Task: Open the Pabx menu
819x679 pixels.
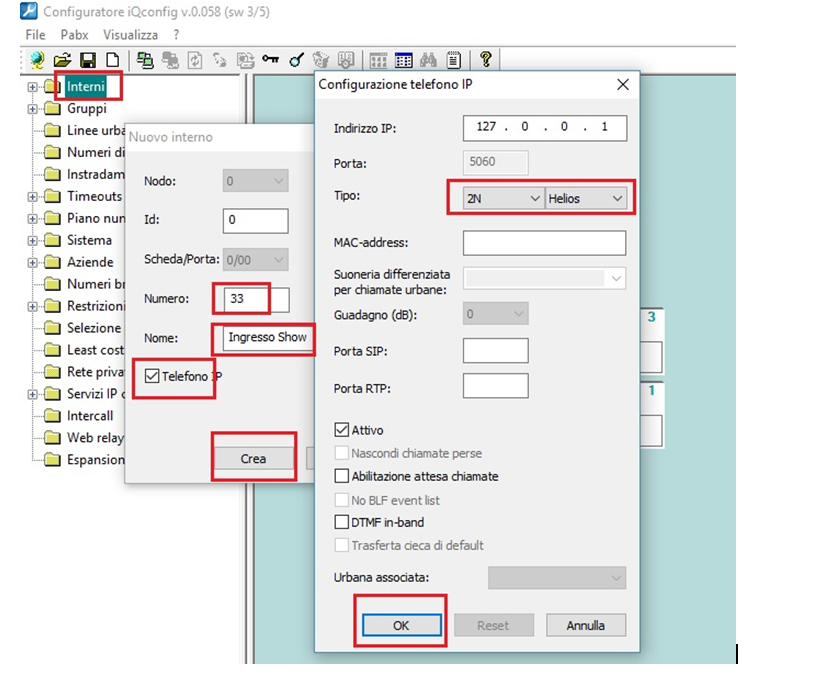Action: (75, 34)
